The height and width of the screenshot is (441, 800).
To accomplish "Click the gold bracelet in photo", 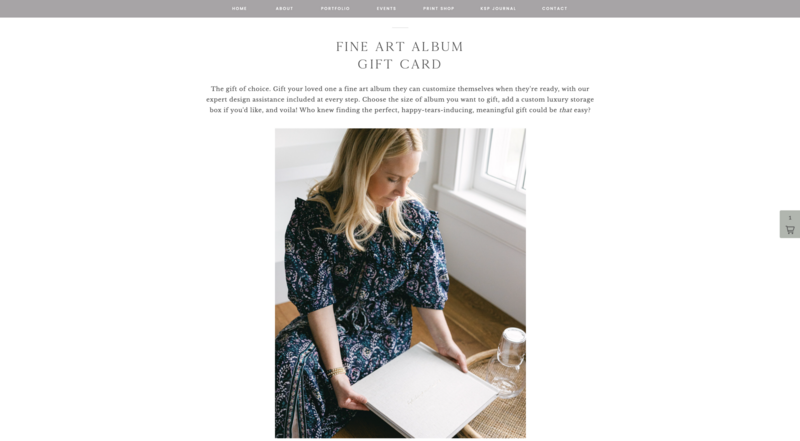I will tap(335, 372).
